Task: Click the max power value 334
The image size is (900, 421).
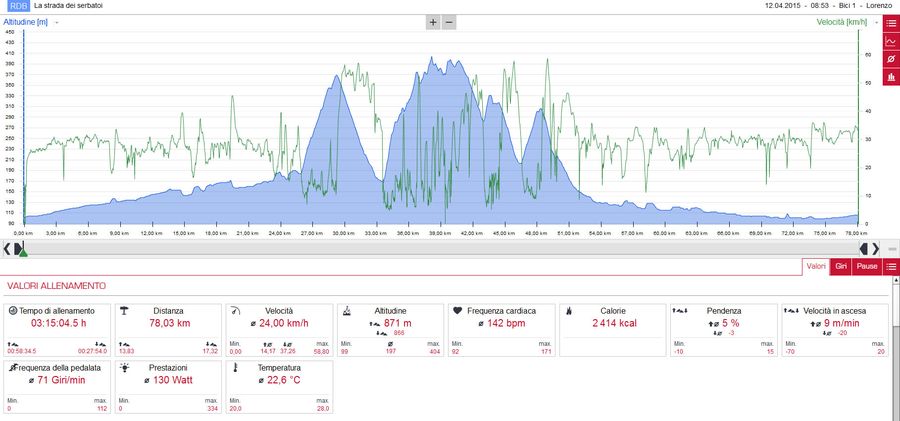Action: (x=213, y=408)
